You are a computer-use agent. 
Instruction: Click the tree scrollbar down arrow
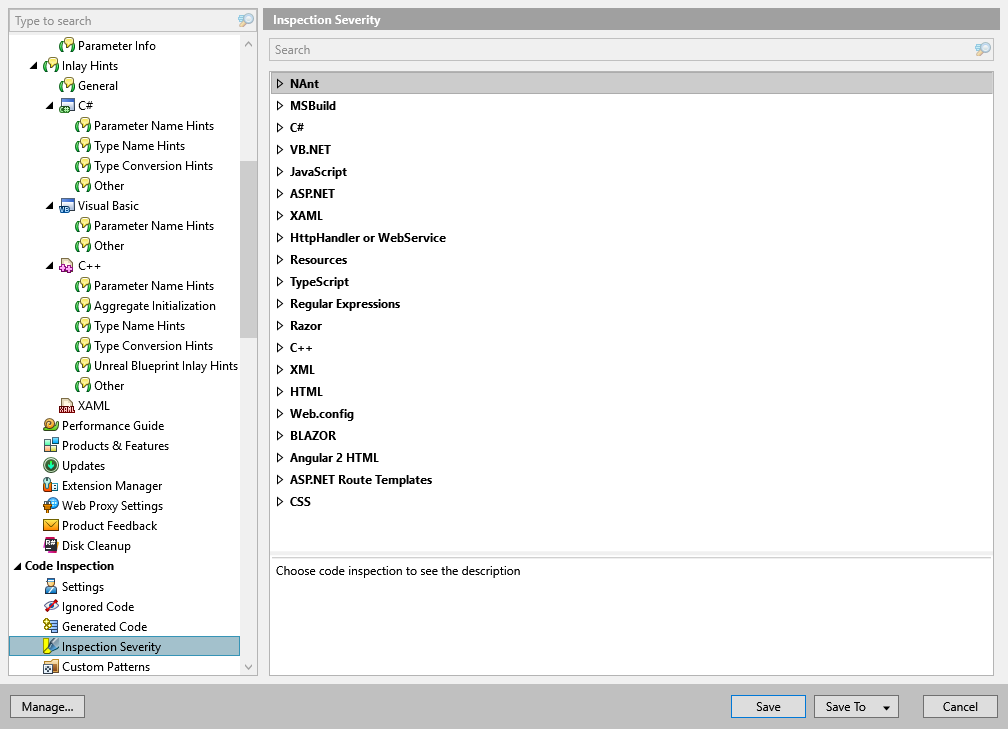[249, 667]
